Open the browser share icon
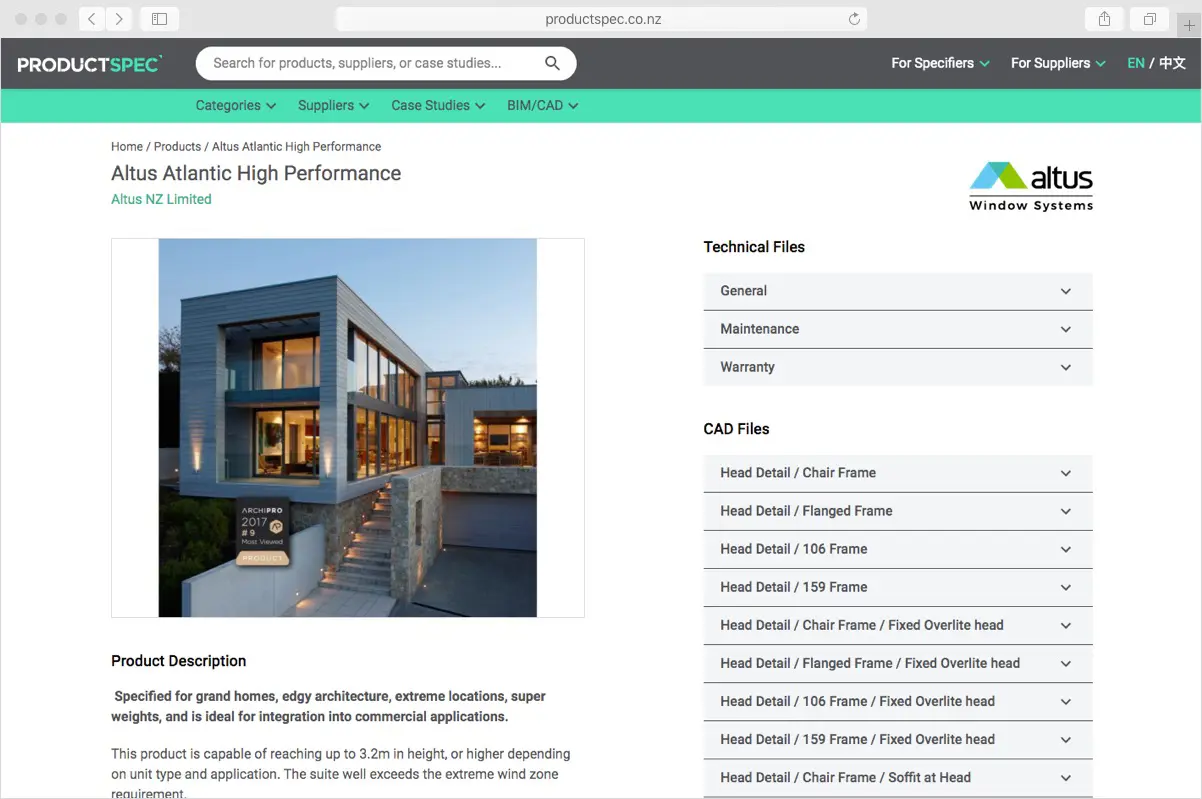This screenshot has width=1202, height=799. (x=1104, y=19)
